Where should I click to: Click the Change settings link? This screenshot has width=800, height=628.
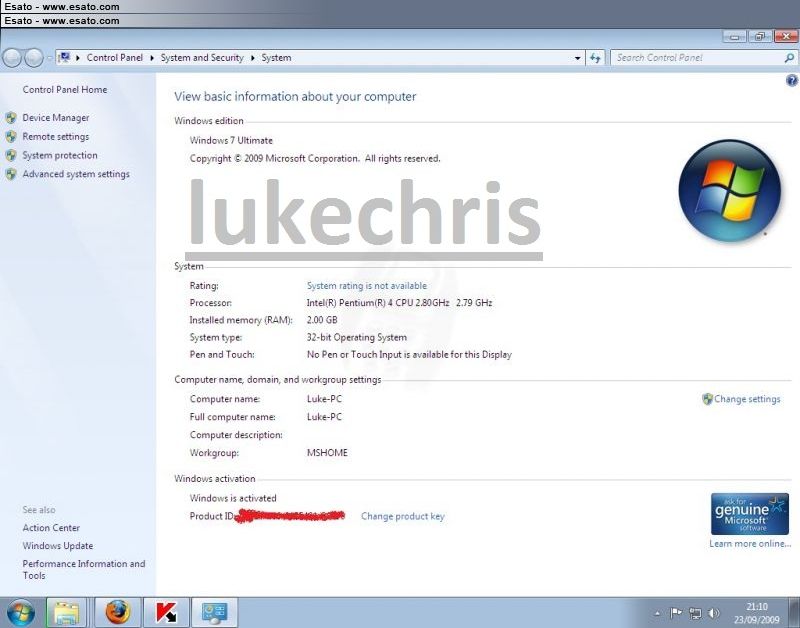click(x=747, y=399)
